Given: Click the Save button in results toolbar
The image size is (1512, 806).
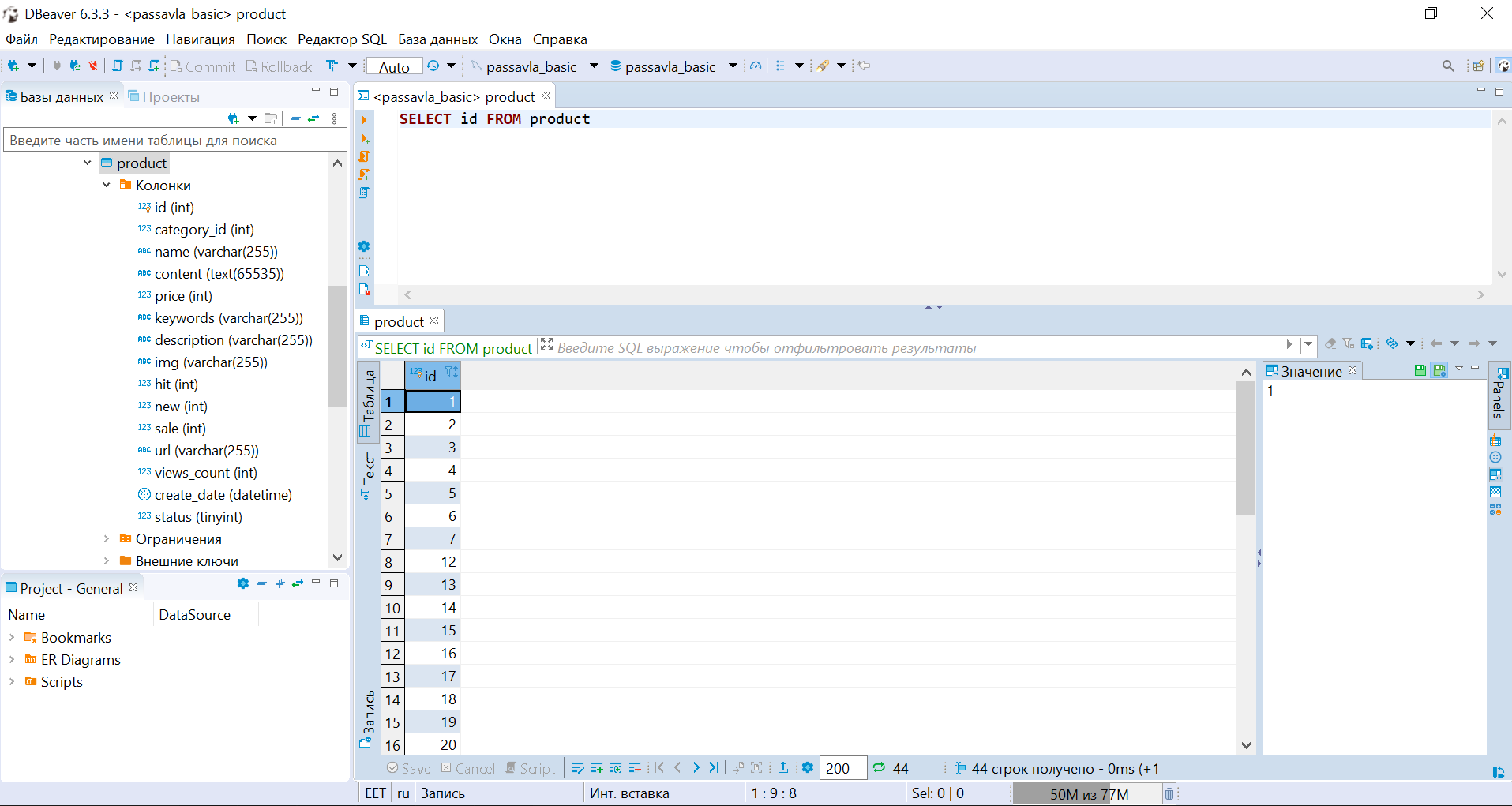Looking at the screenshot, I should point(409,768).
